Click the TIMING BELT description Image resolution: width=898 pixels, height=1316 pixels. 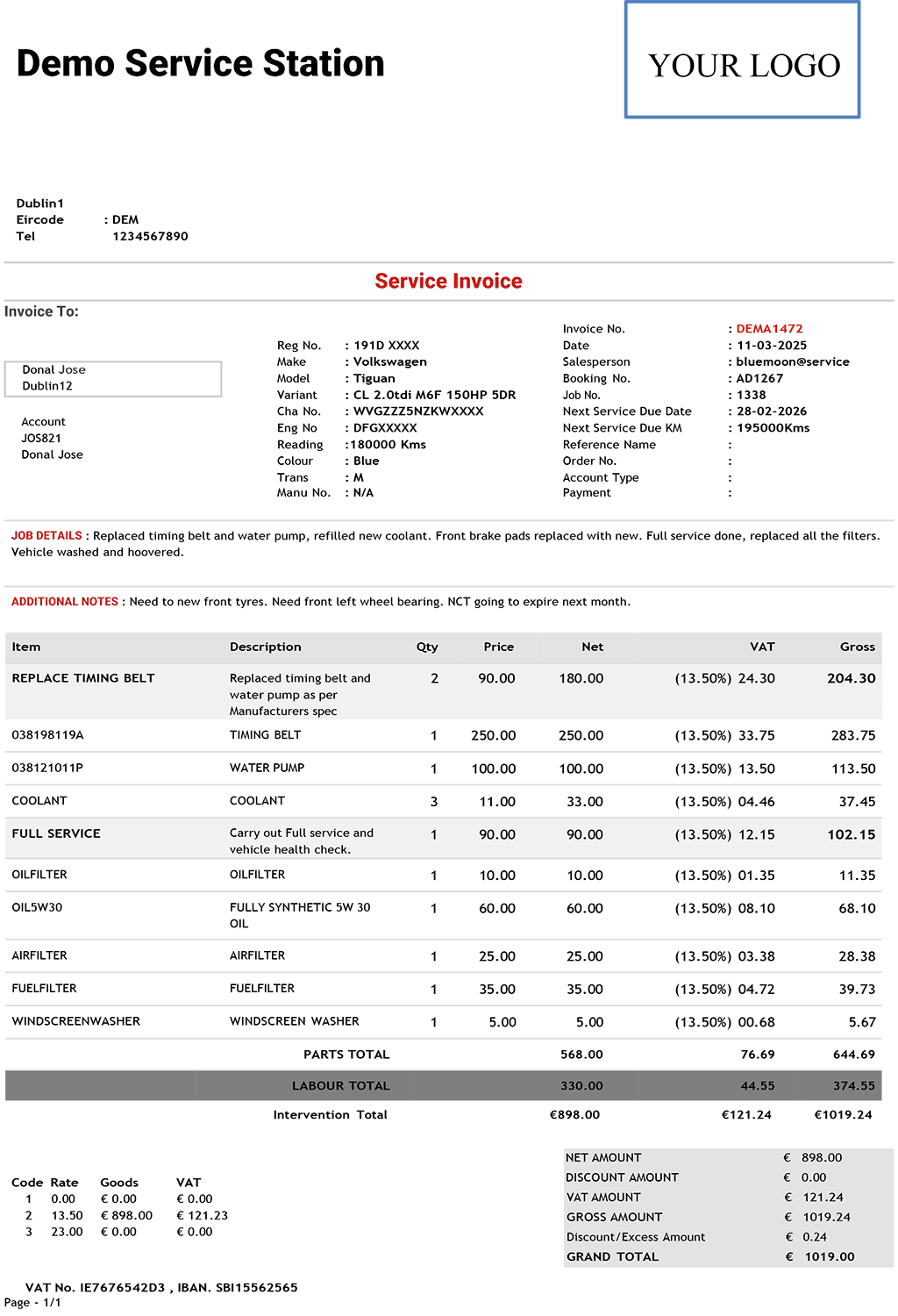[x=265, y=735]
